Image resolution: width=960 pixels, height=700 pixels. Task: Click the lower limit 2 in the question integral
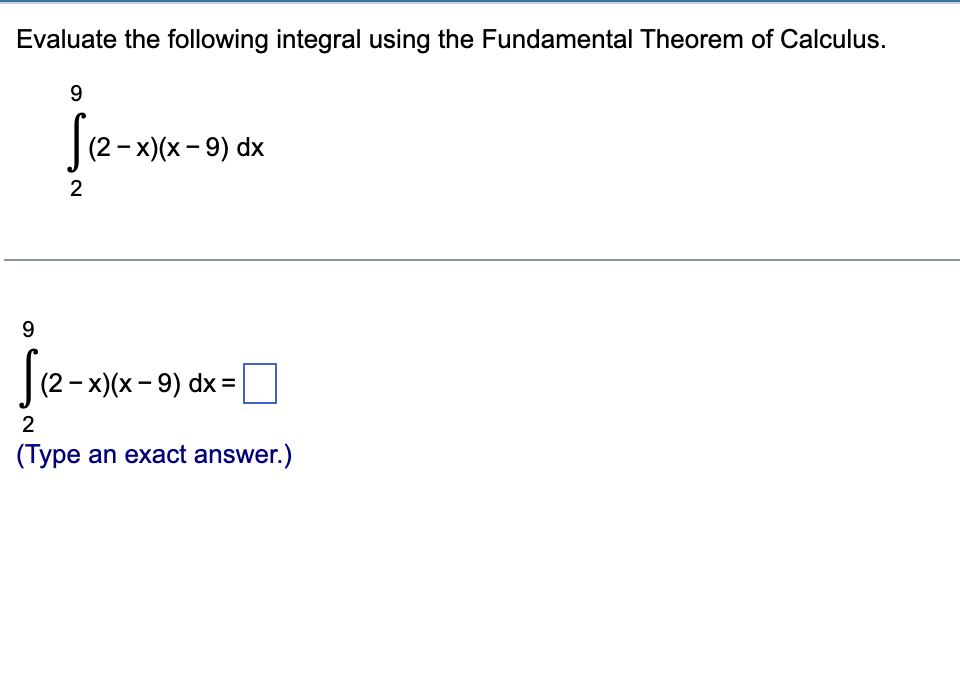pyautogui.click(x=77, y=188)
